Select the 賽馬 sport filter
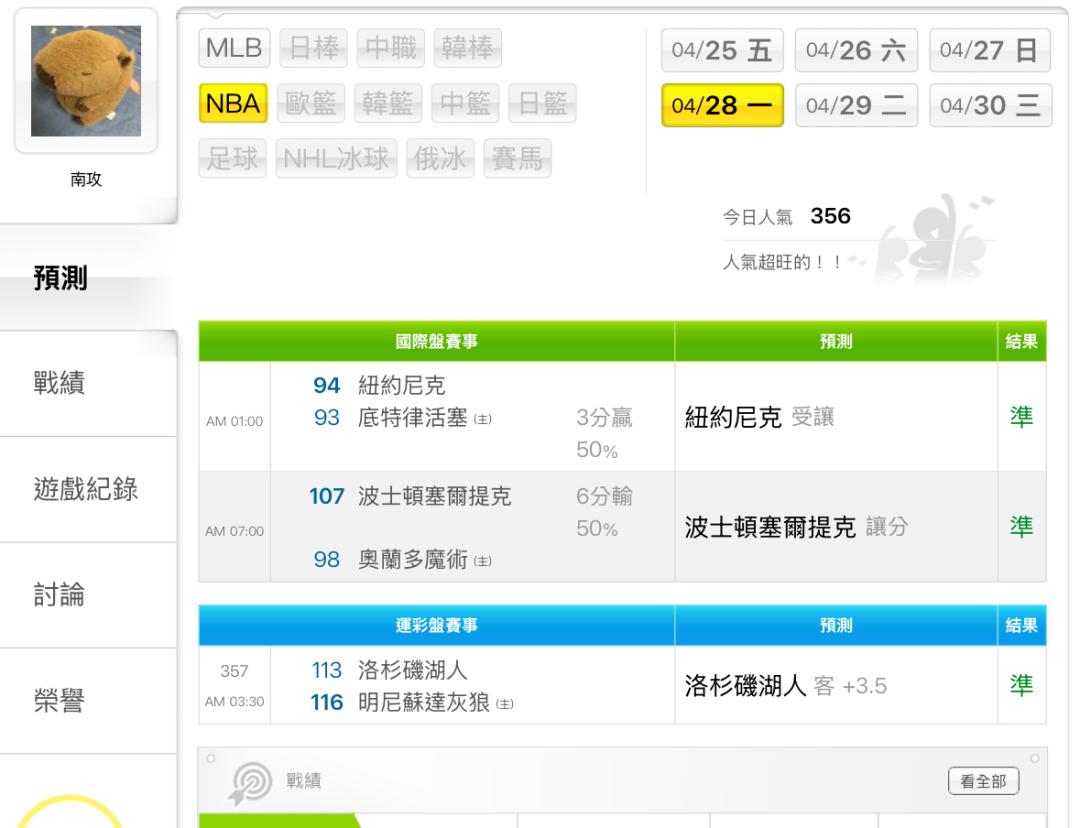1080x828 pixels. click(517, 158)
